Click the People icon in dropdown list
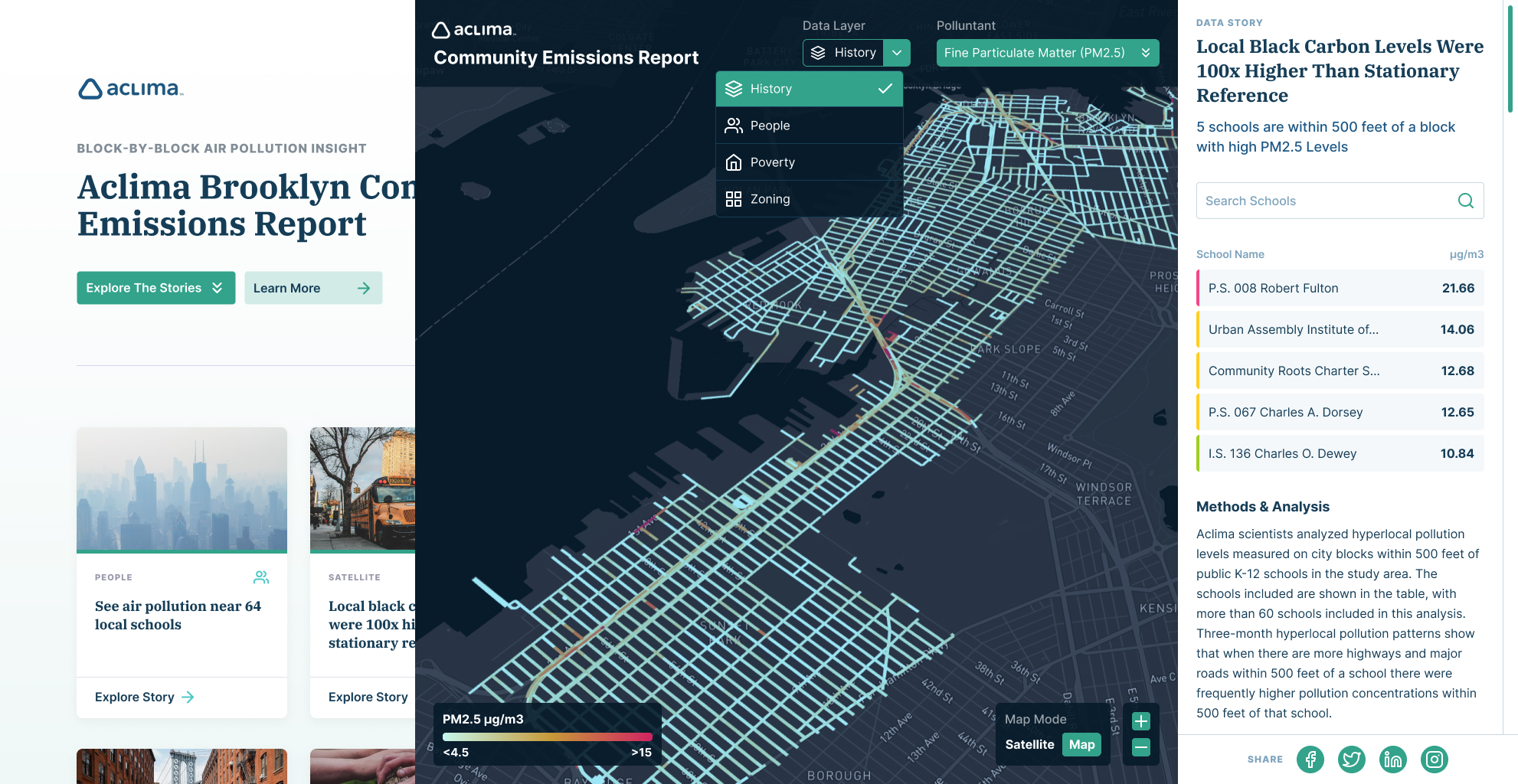This screenshot has height=784, width=1518. [734, 126]
